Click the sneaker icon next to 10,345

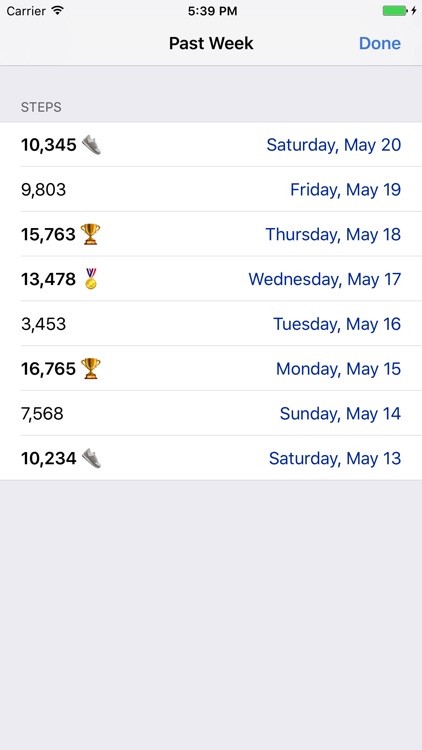click(91, 144)
